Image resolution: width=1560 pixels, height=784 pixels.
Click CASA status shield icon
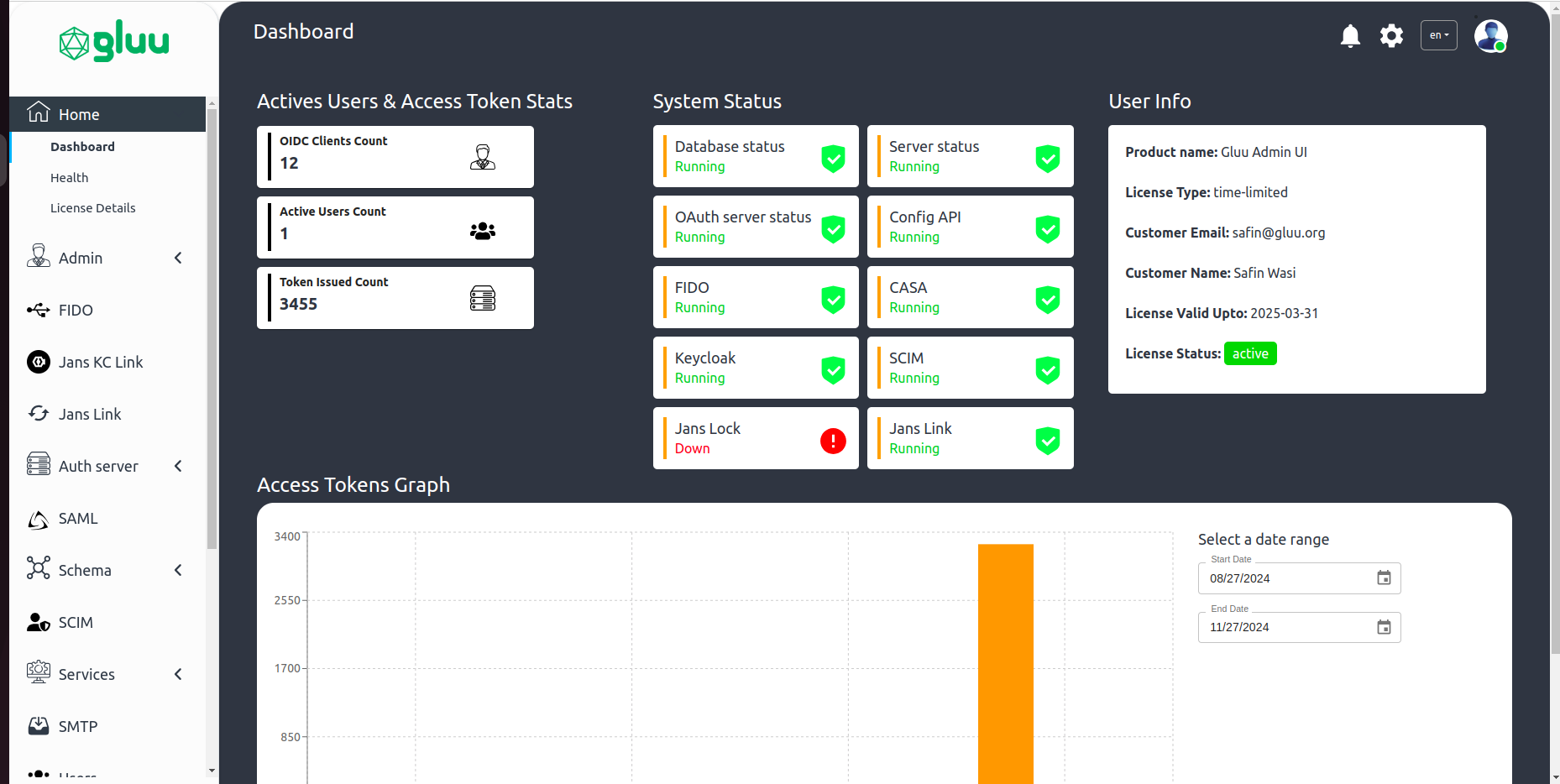pyautogui.click(x=1048, y=299)
